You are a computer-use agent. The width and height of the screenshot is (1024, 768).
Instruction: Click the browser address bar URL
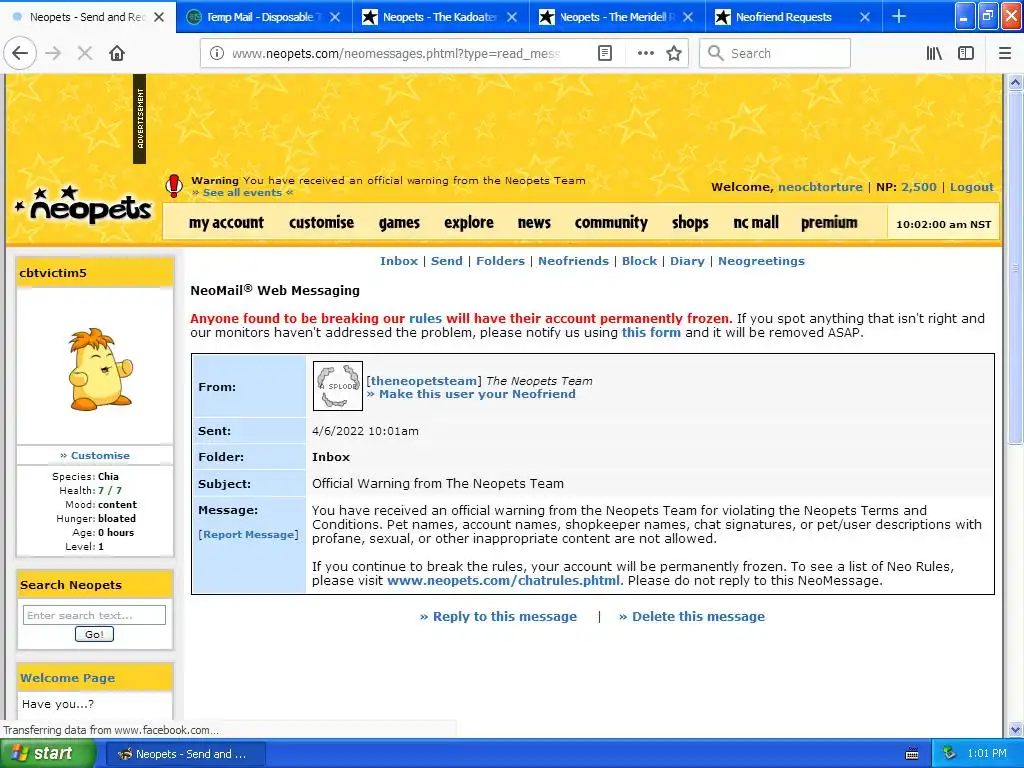pos(395,54)
